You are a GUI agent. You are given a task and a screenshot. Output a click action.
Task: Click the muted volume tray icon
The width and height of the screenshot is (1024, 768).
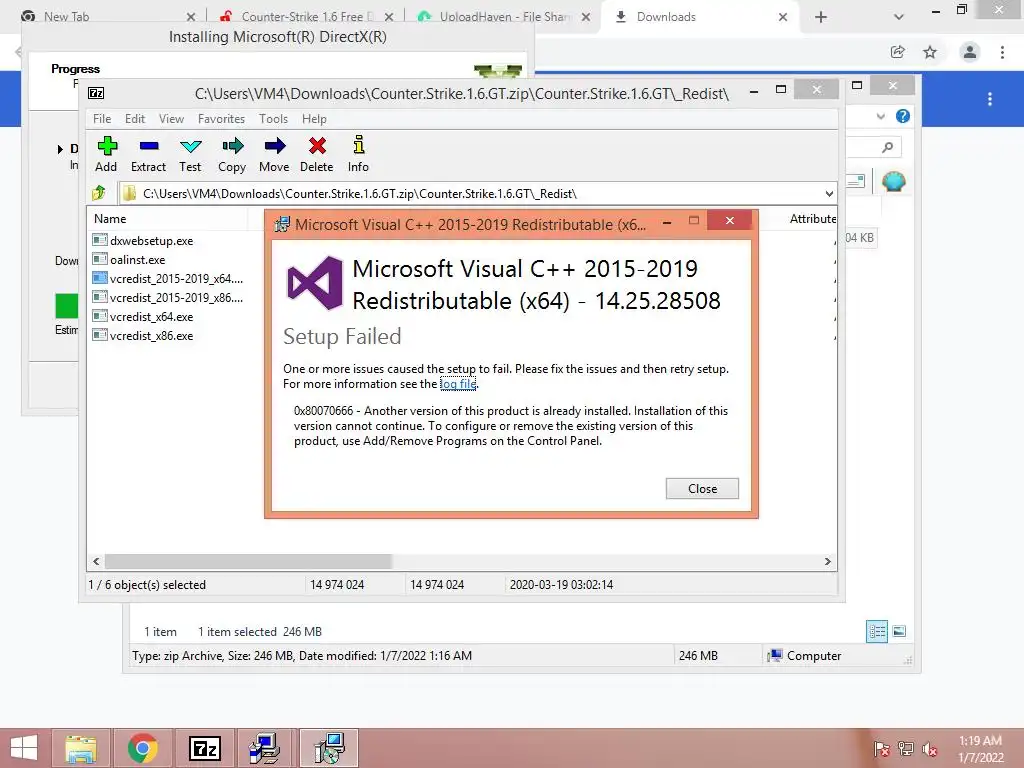[x=930, y=749]
